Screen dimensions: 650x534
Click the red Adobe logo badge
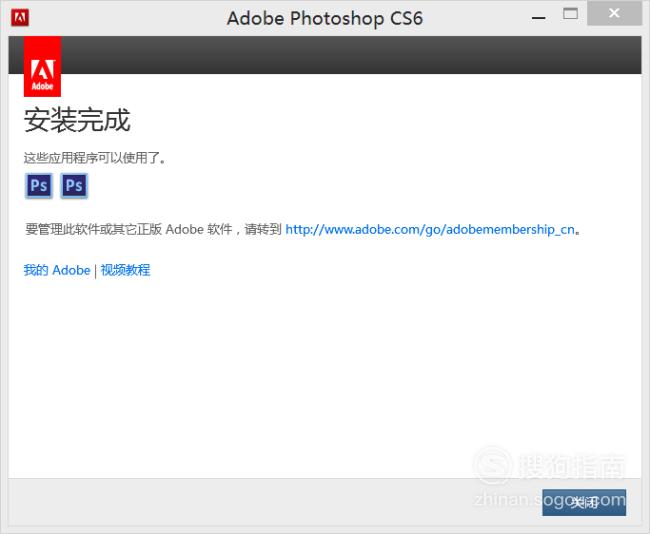[42, 67]
